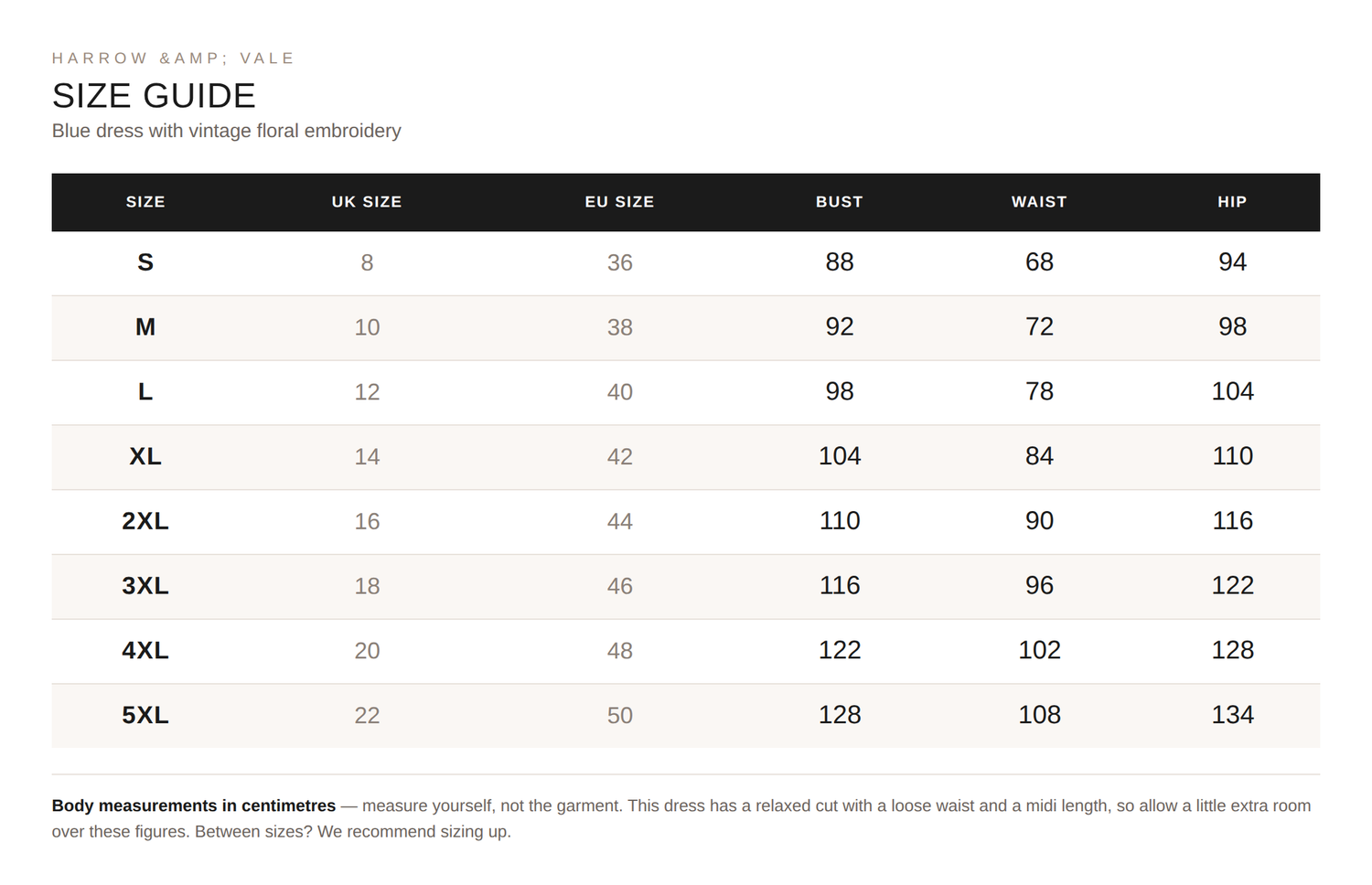This screenshot has width=1372, height=885.
Task: Click the SIZE GUIDE heading
Action: point(154,96)
